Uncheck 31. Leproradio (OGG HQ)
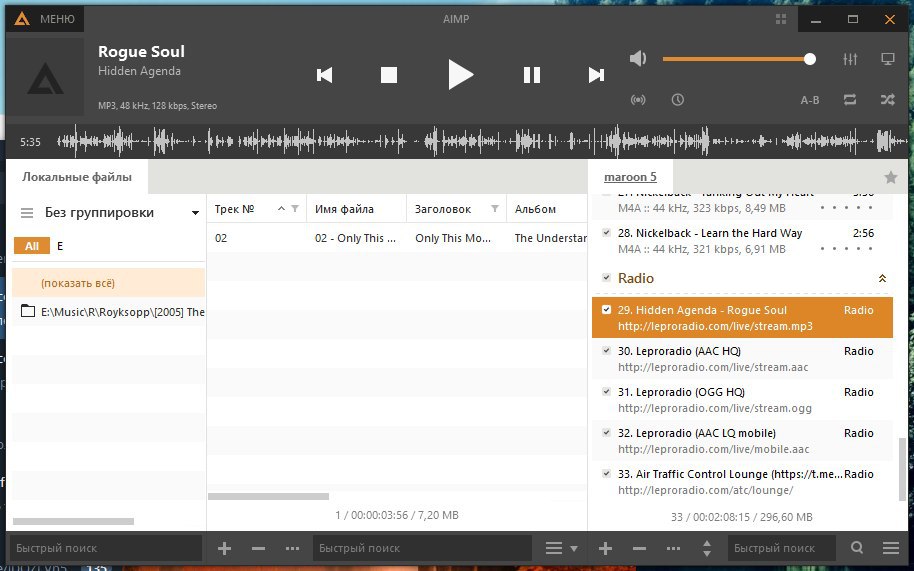Screen dimensions: 914x571 coord(606,392)
